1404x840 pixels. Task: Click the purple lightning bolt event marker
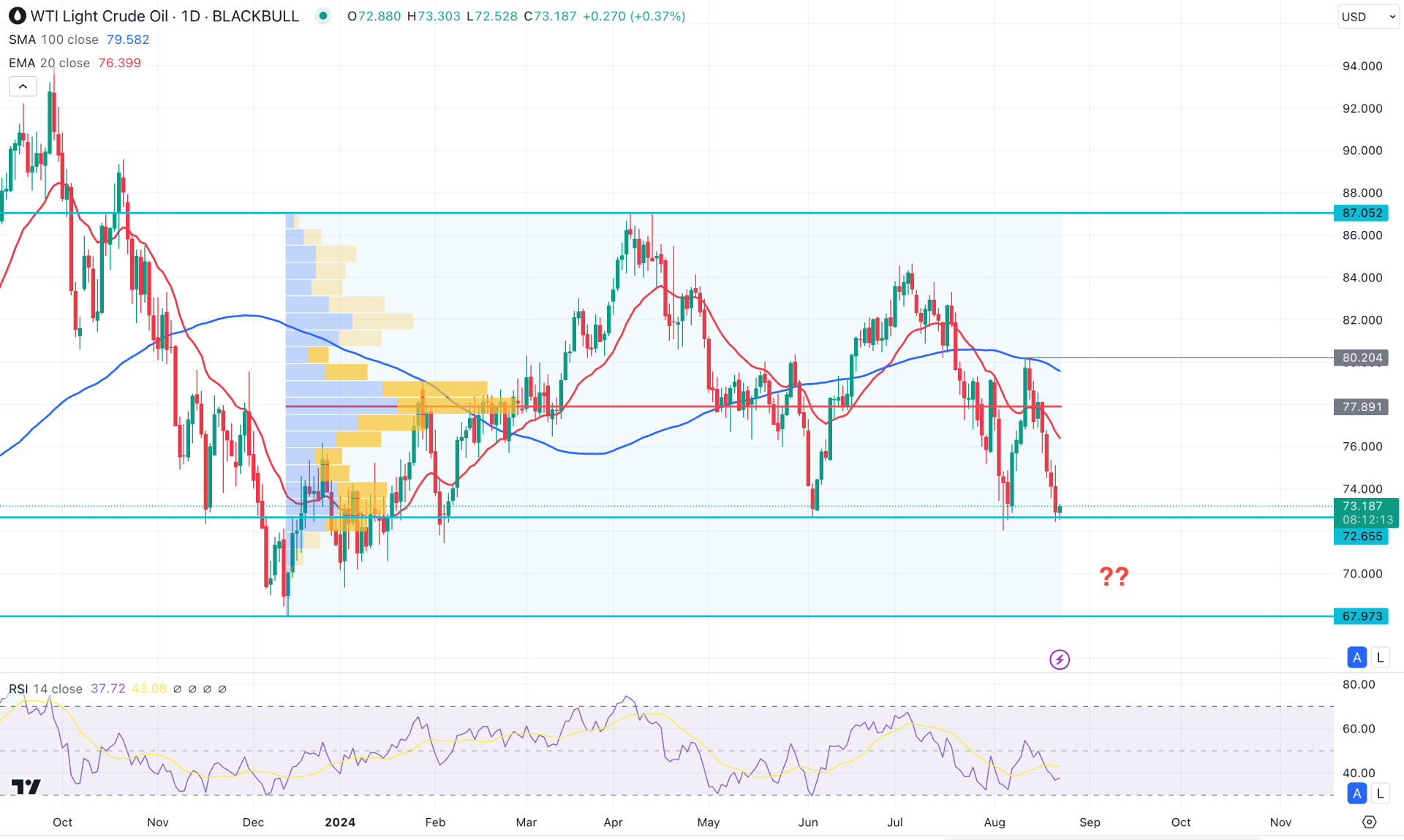coord(1060,659)
